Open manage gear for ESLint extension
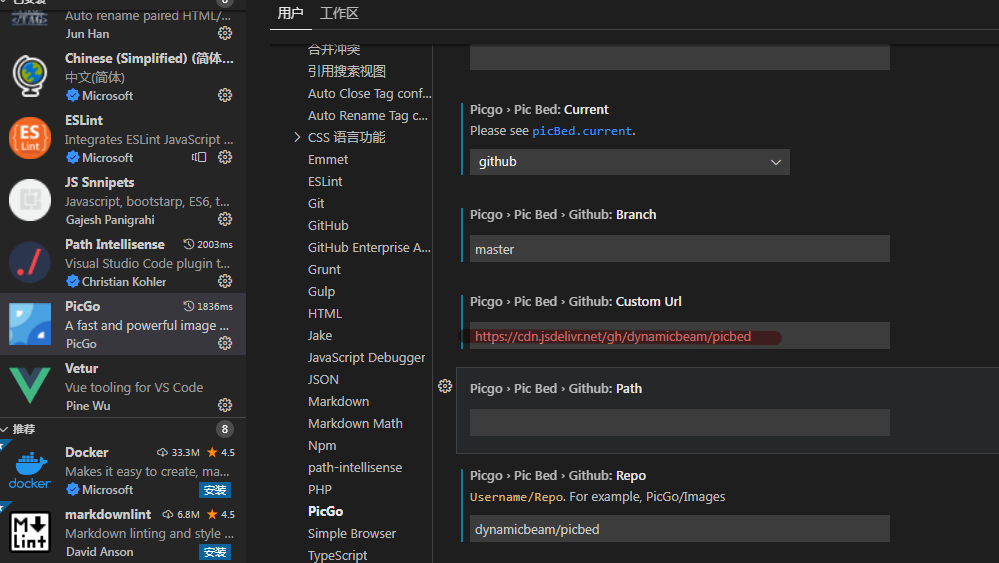Viewport: 999px width, 563px height. point(225,157)
